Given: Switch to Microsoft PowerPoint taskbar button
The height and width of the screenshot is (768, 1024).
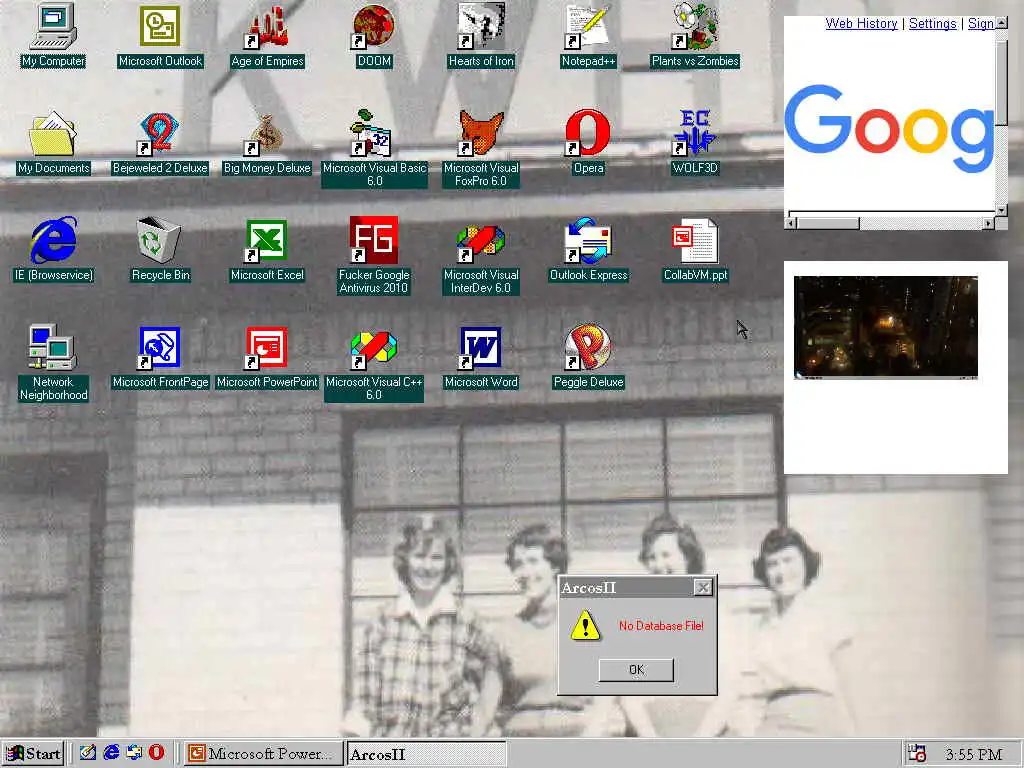Looking at the screenshot, I should click(x=263, y=754).
